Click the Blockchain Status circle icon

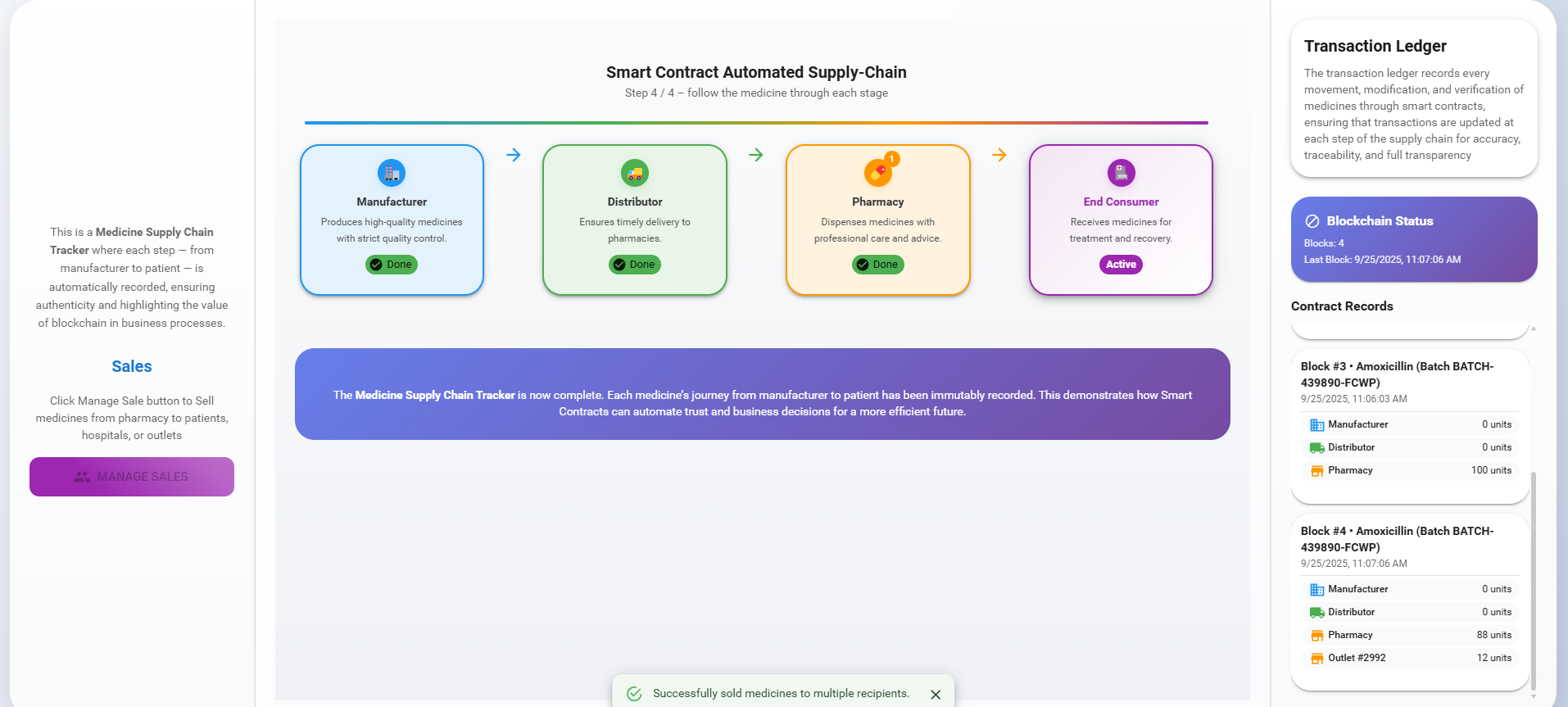point(1312,221)
